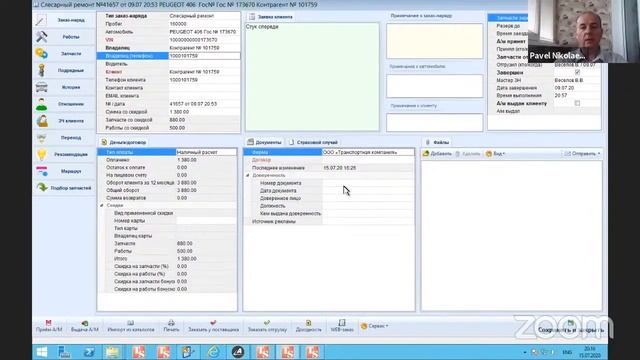Image resolution: width=640 pixels, height=360 pixels.
Task: Collapse the Доверенность group
Action: click(248, 176)
